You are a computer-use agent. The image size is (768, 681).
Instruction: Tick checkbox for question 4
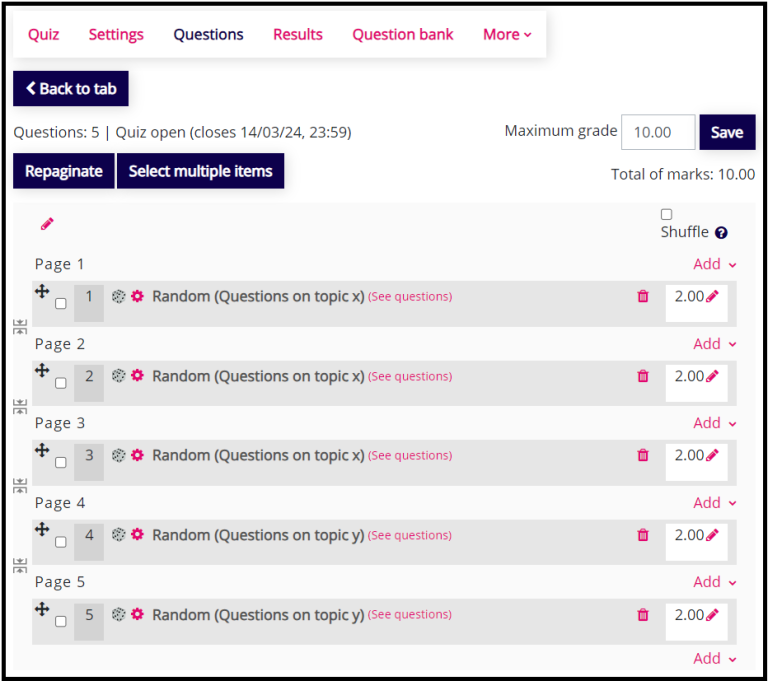click(x=61, y=542)
